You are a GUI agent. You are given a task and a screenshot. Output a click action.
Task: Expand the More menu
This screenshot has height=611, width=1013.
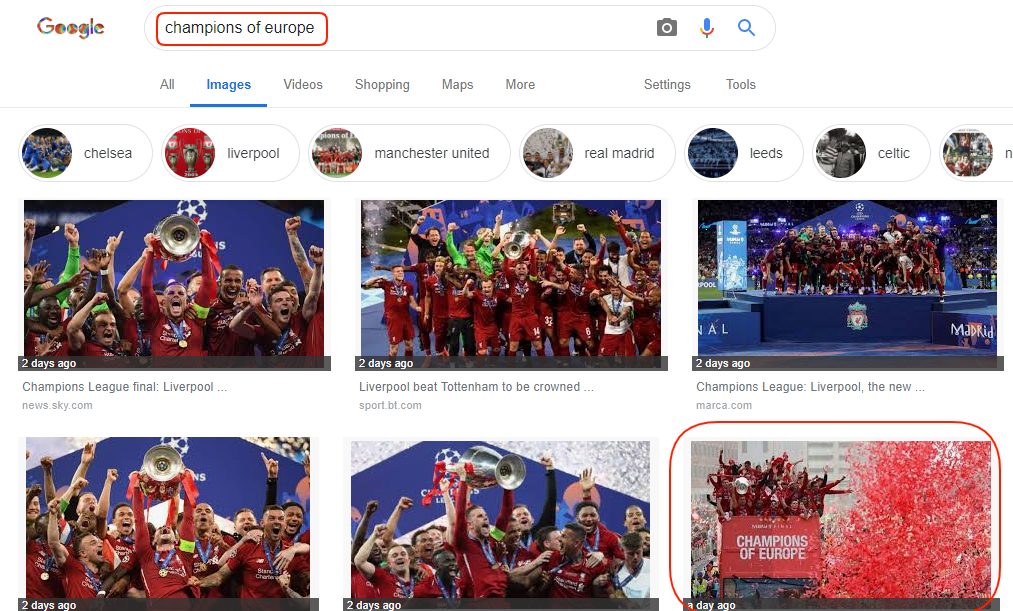tap(520, 85)
